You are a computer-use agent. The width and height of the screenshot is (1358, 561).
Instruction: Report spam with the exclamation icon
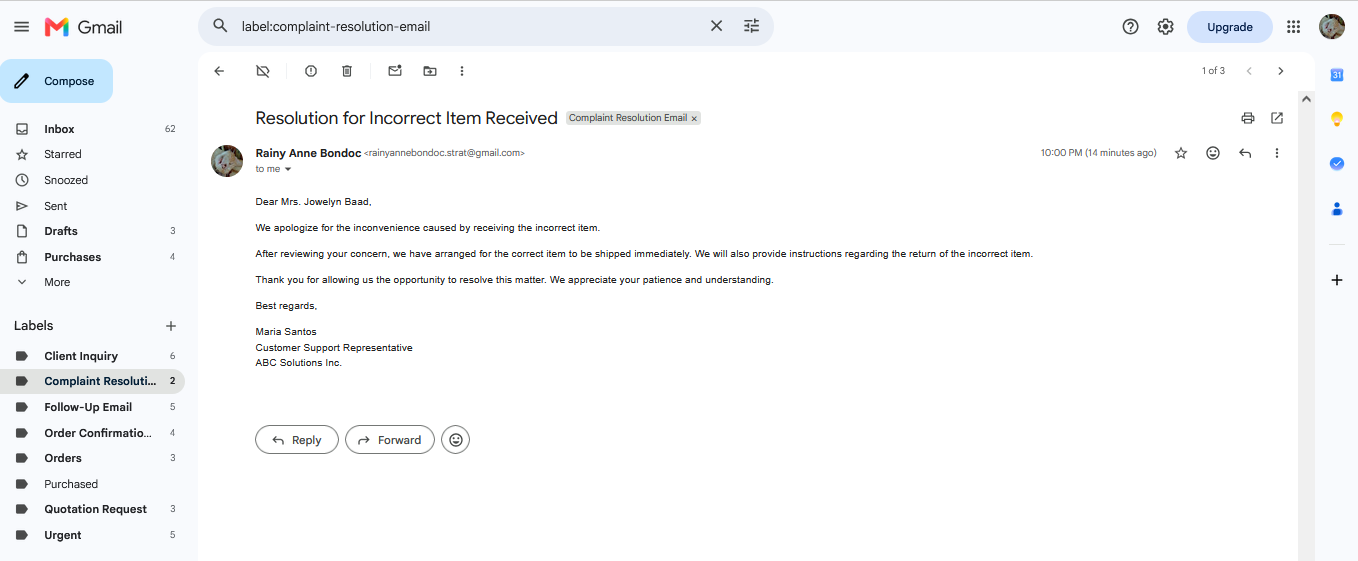point(311,71)
